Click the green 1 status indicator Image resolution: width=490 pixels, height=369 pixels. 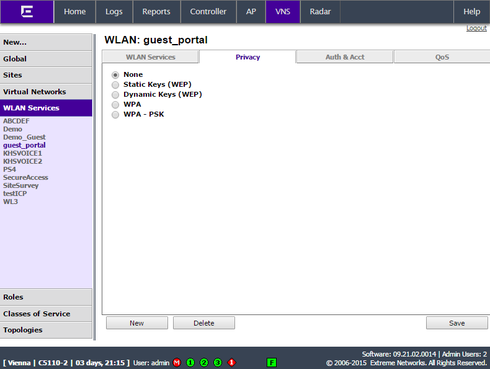tap(190, 363)
